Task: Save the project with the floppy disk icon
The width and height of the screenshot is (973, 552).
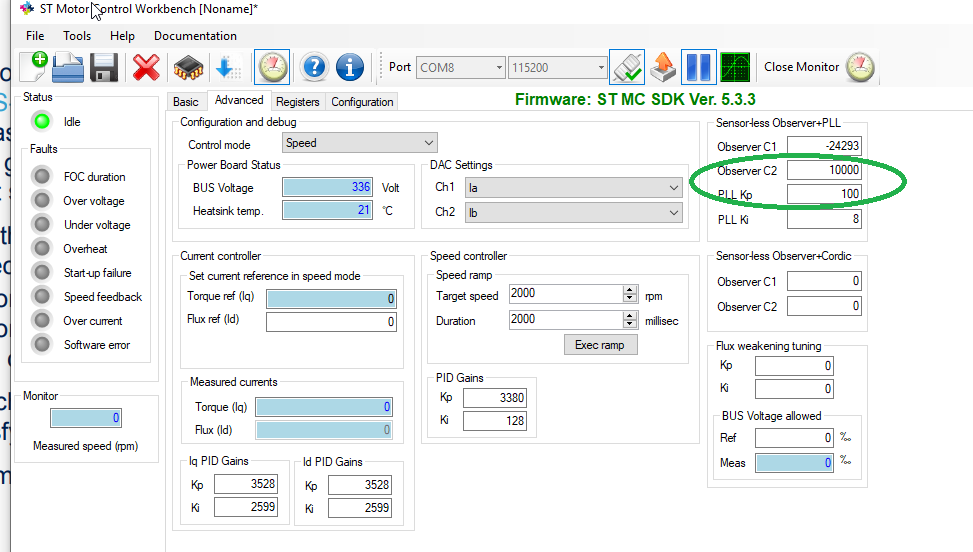Action: (104, 67)
